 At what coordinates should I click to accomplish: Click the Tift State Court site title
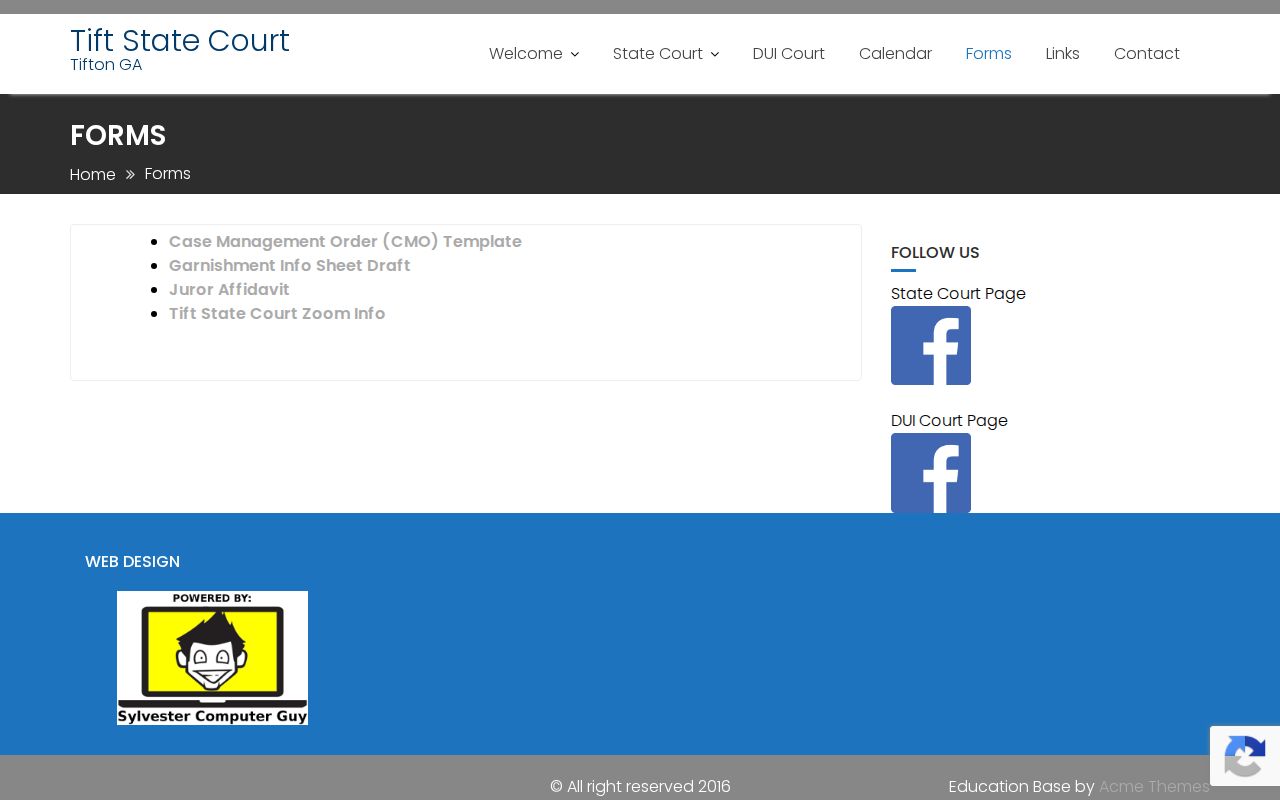tap(180, 41)
